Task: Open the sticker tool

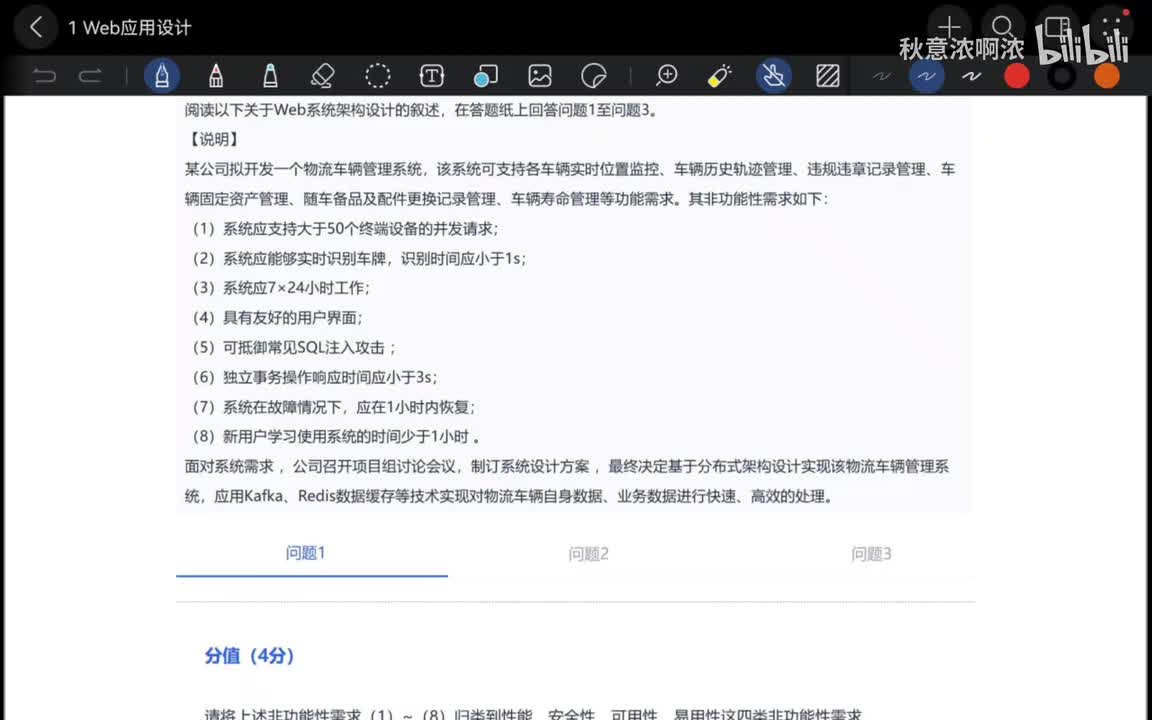Action: (594, 76)
